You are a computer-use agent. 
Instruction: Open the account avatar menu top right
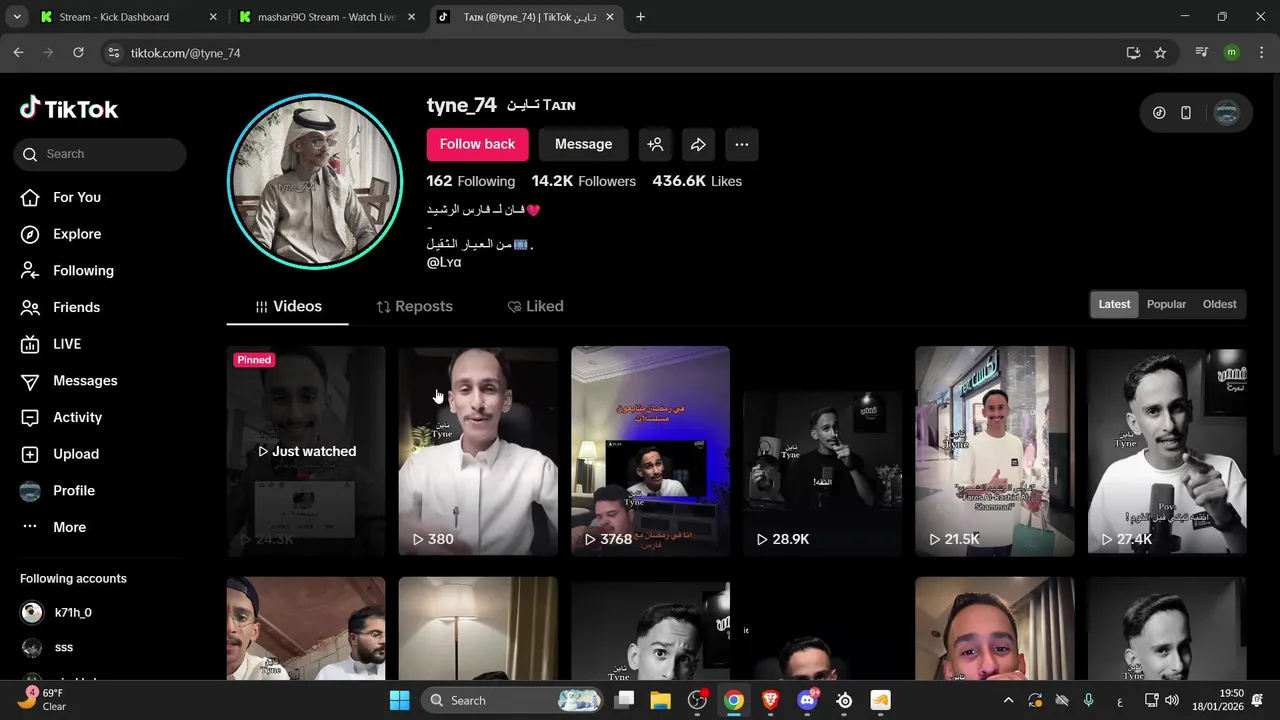1226,113
